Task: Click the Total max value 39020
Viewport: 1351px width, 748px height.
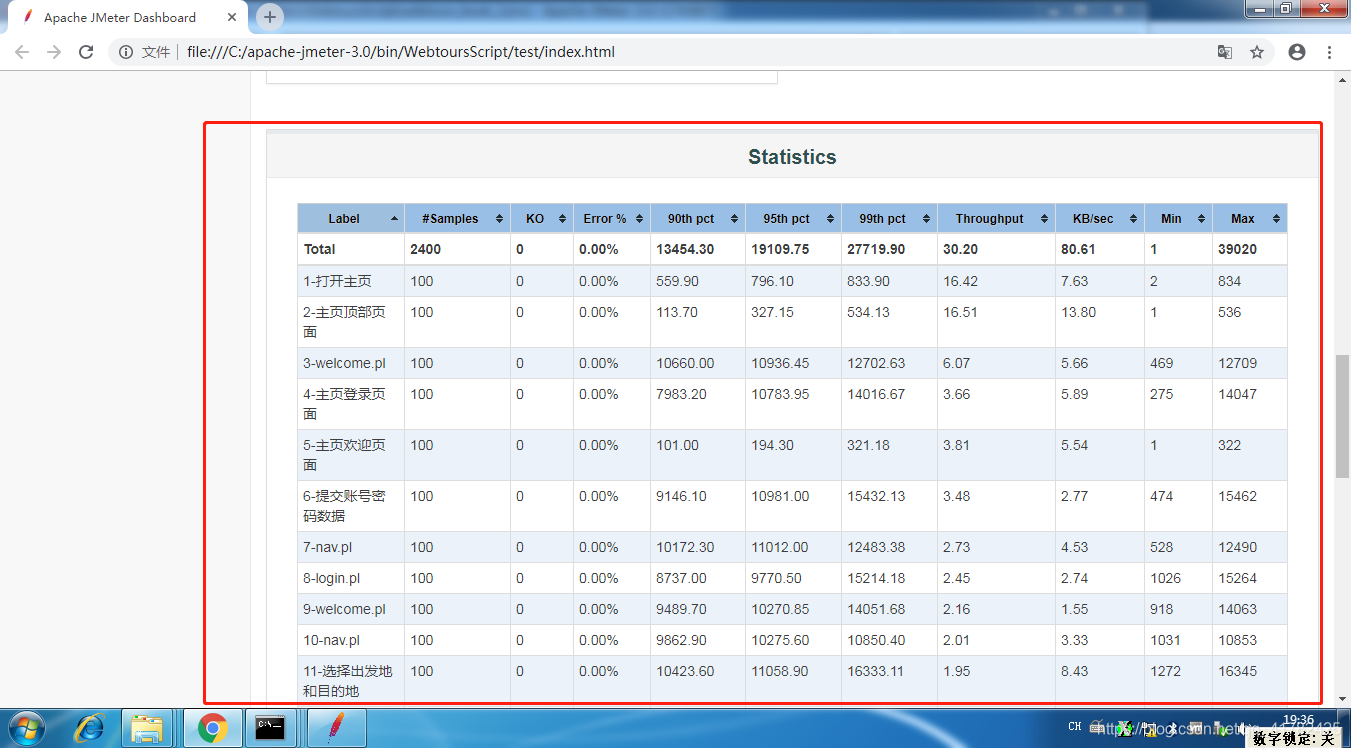Action: coord(1237,249)
